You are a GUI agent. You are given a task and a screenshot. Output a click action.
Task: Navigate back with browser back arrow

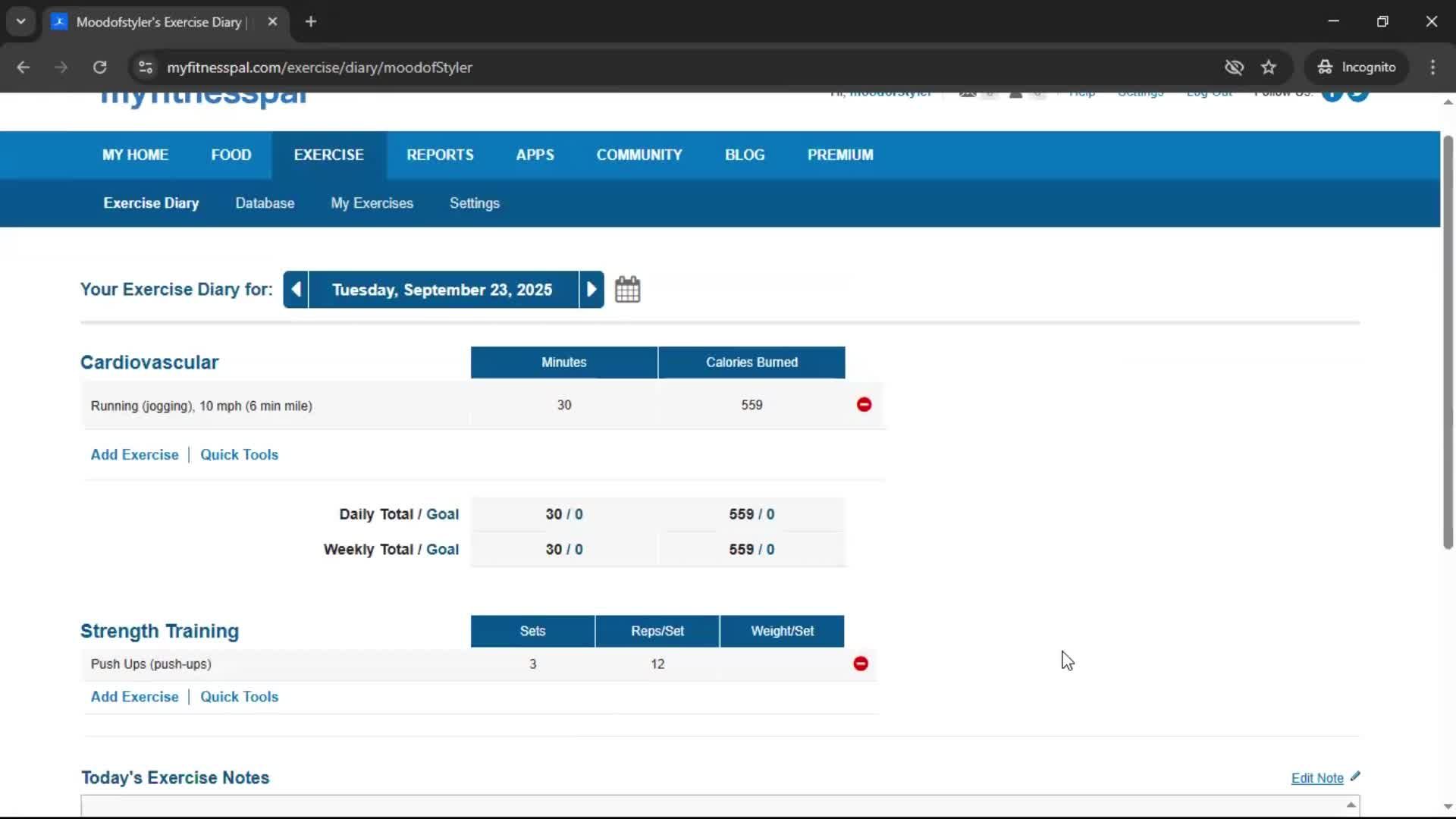(24, 67)
